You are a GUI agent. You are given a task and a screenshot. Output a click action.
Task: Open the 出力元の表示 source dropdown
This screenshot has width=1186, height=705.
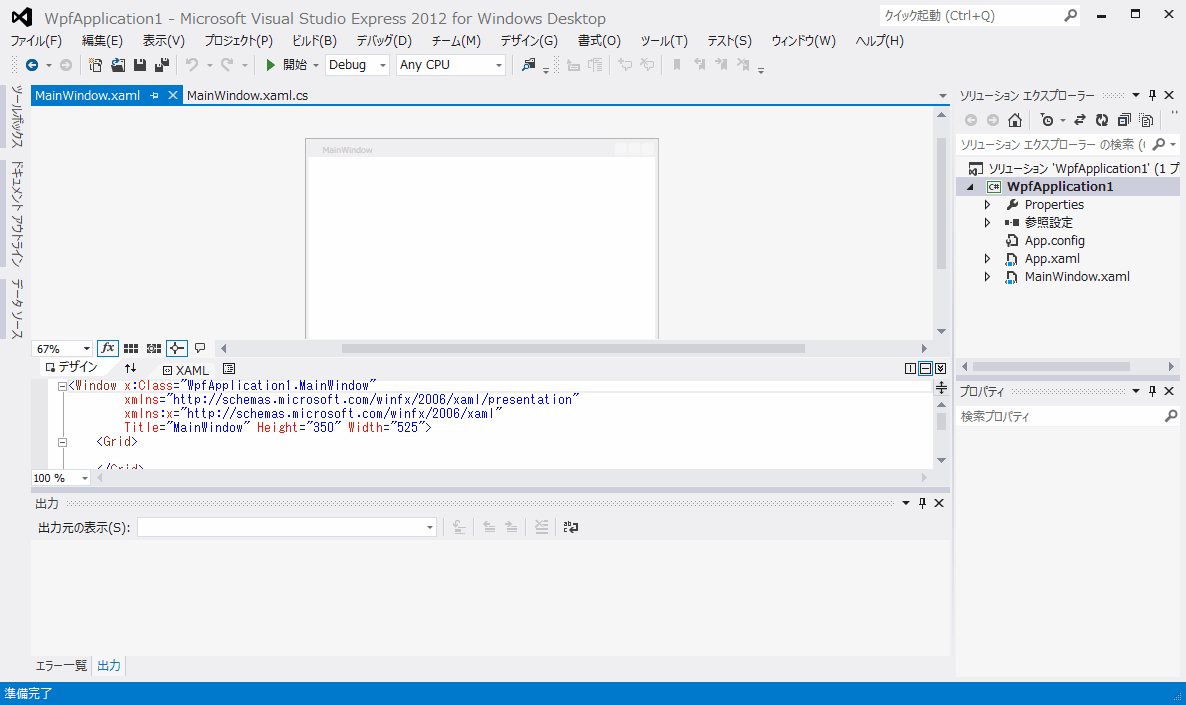pyautogui.click(x=287, y=527)
